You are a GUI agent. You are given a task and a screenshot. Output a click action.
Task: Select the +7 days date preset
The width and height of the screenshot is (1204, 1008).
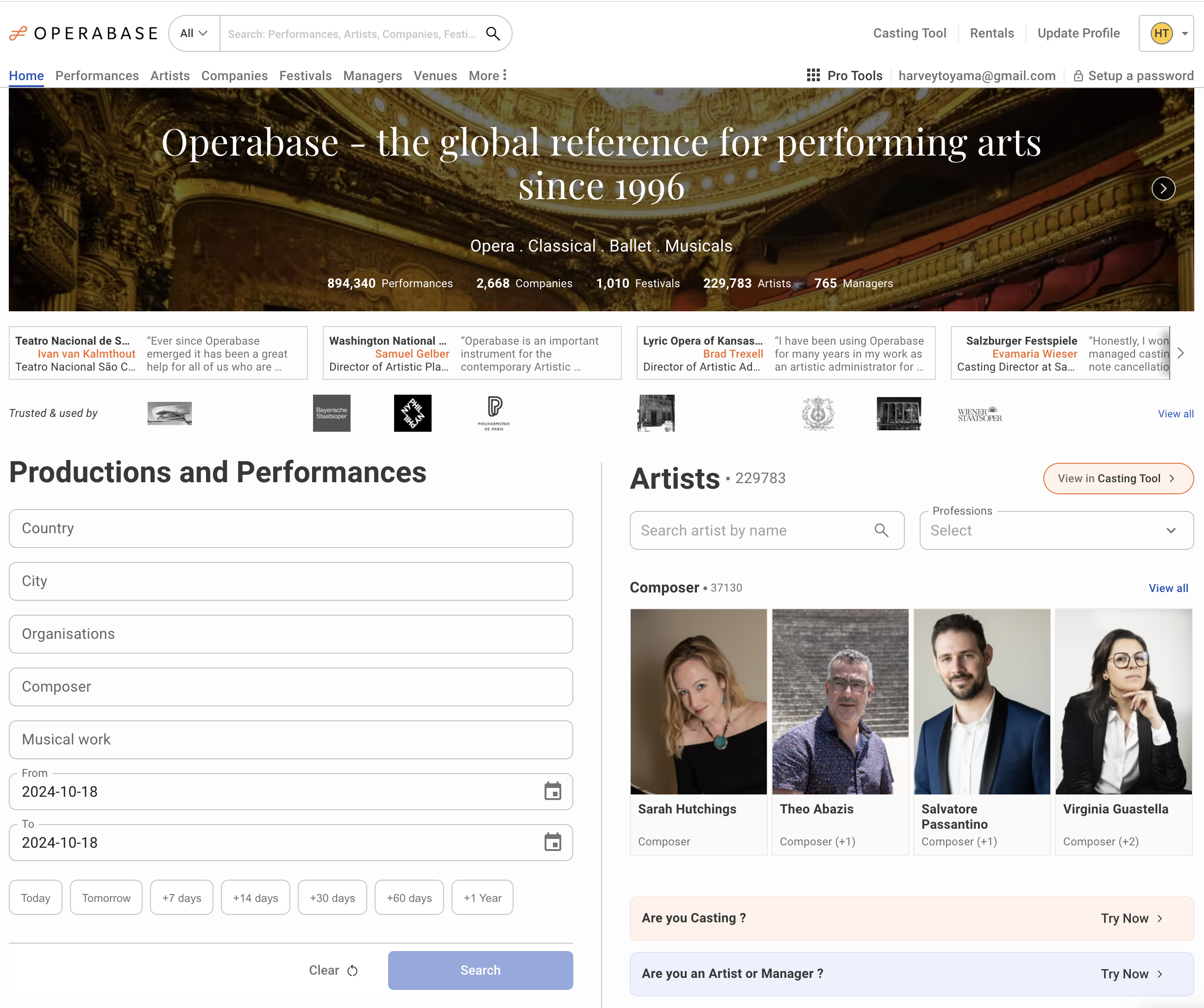[x=181, y=897]
